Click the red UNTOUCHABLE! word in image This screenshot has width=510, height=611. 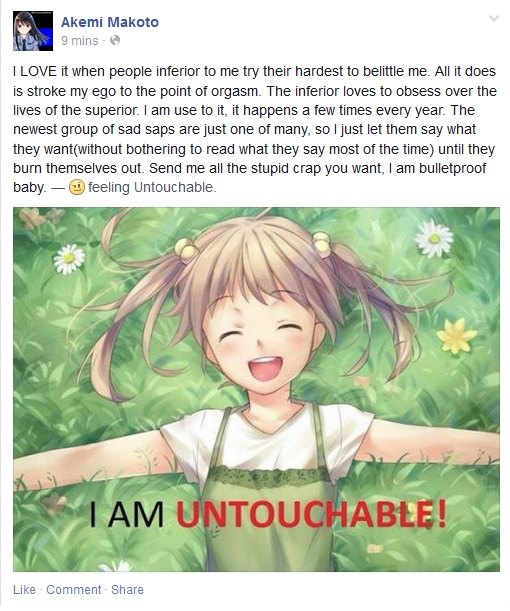pos(311,515)
